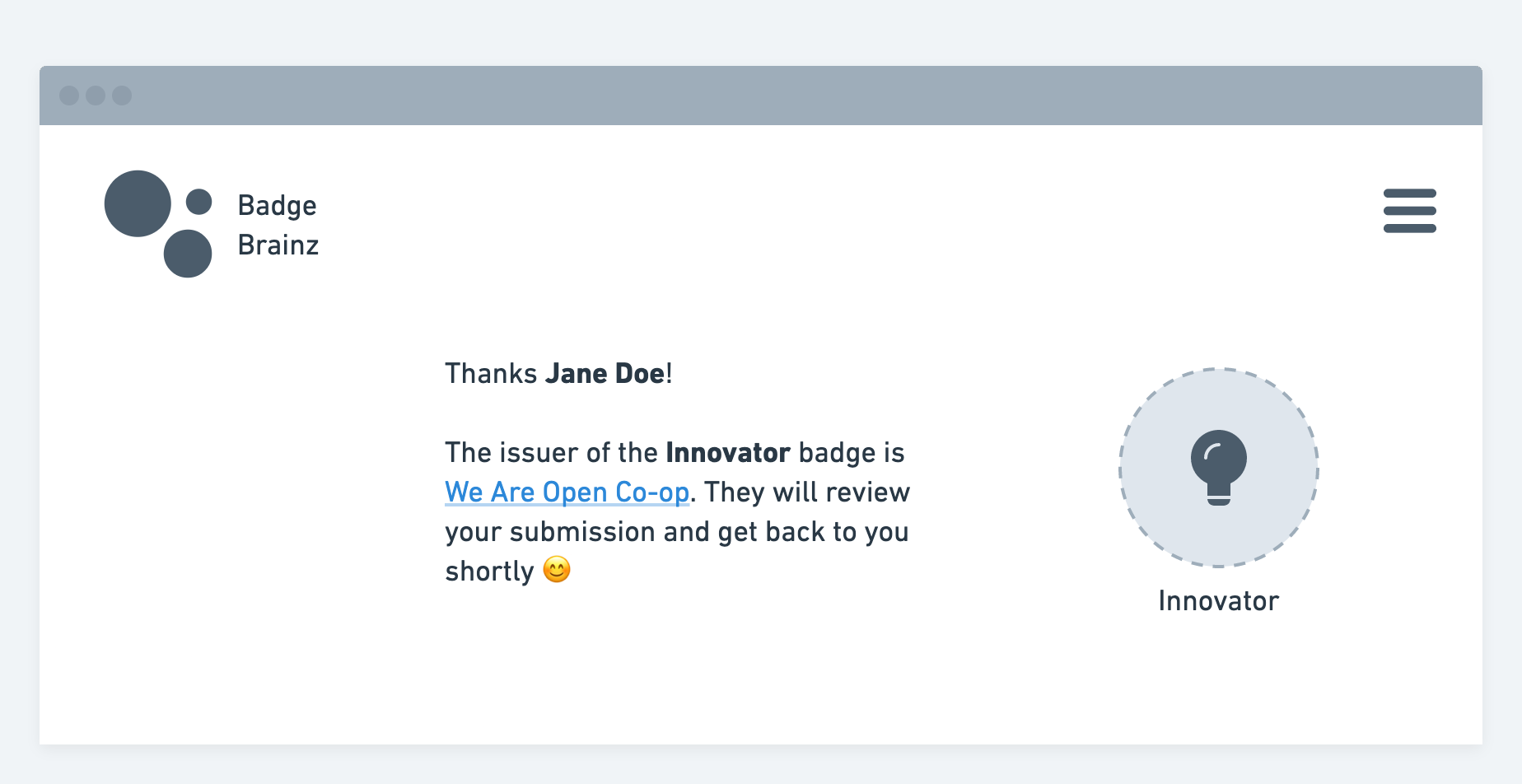Open the We Are Open Co-op link
Viewport: 1522px width, 784px height.
[567, 492]
